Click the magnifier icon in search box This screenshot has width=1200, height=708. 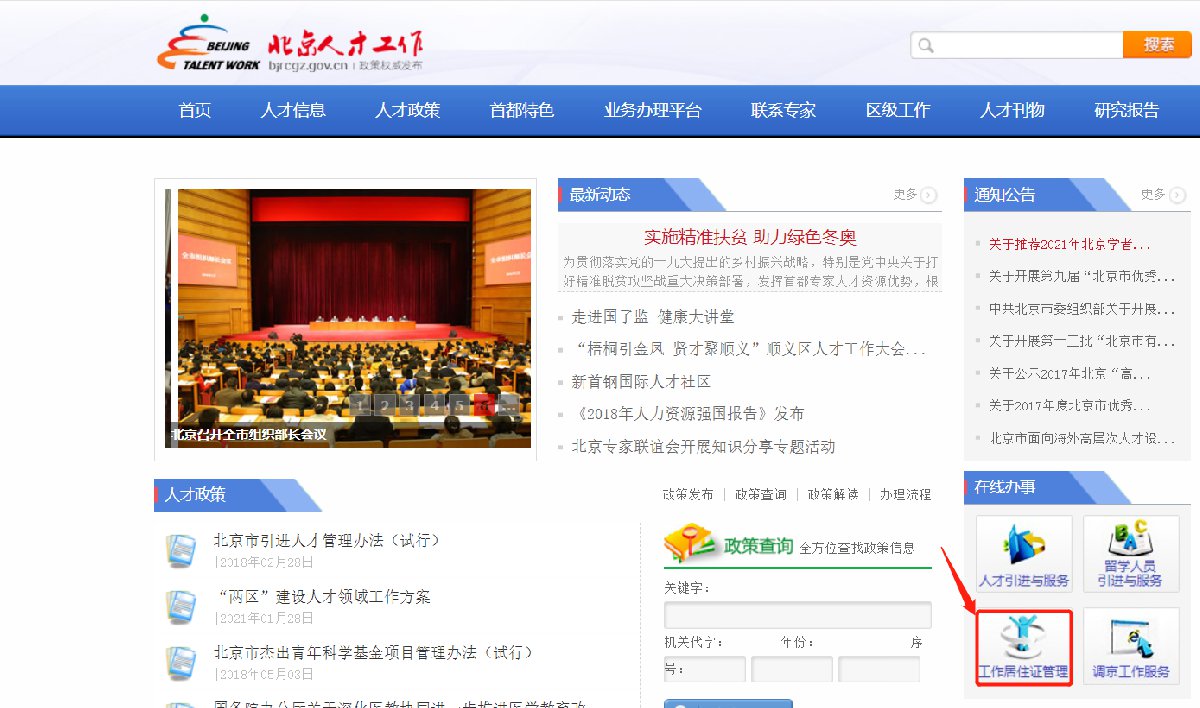coord(926,45)
